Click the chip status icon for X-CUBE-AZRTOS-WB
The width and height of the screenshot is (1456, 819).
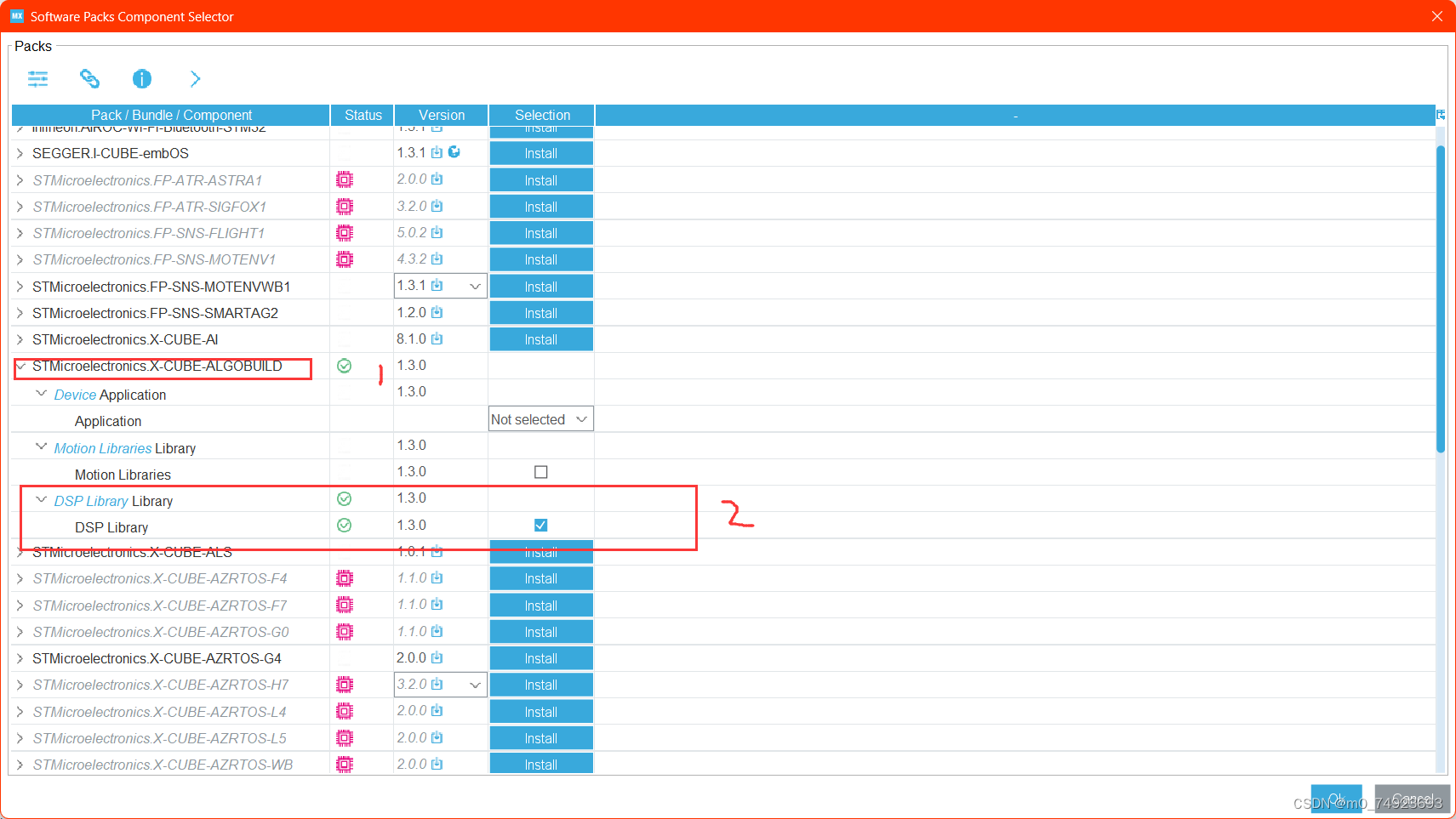(x=345, y=765)
